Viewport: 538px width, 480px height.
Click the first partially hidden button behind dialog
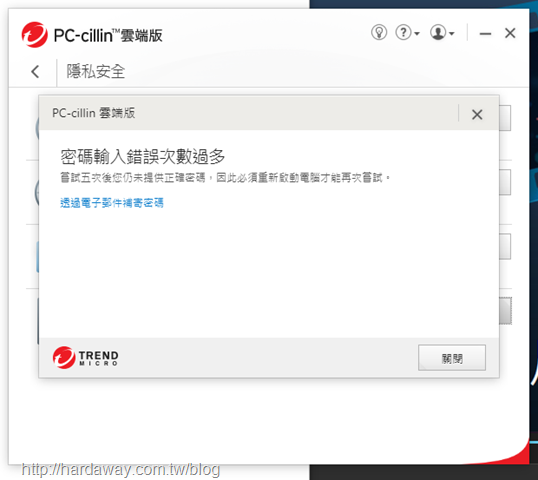pos(505,118)
